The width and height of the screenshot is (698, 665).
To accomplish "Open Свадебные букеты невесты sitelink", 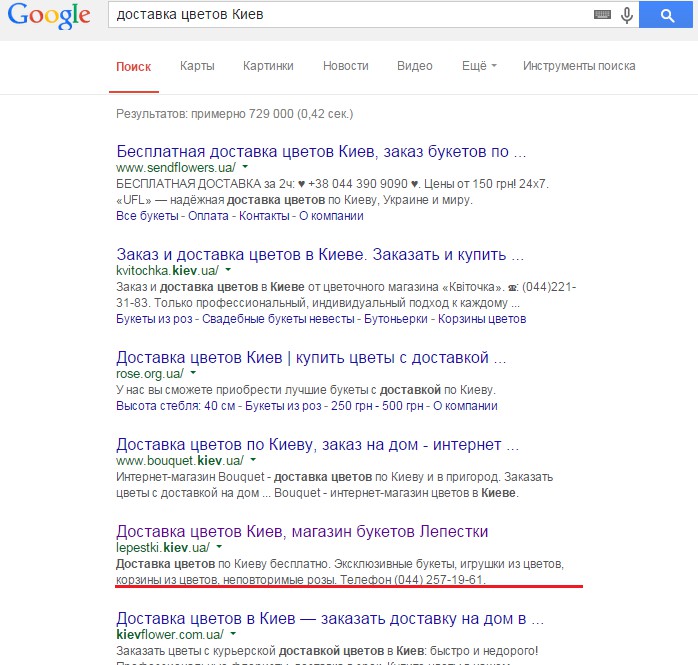I will click(x=278, y=319).
